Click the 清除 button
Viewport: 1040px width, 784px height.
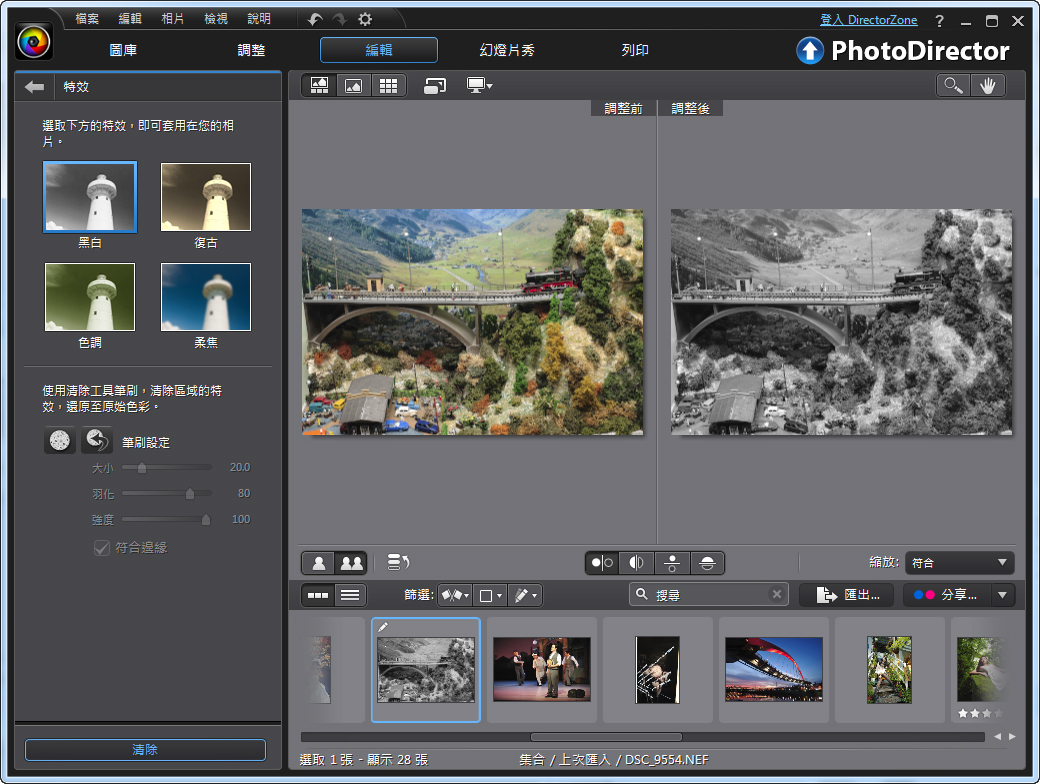click(x=145, y=749)
